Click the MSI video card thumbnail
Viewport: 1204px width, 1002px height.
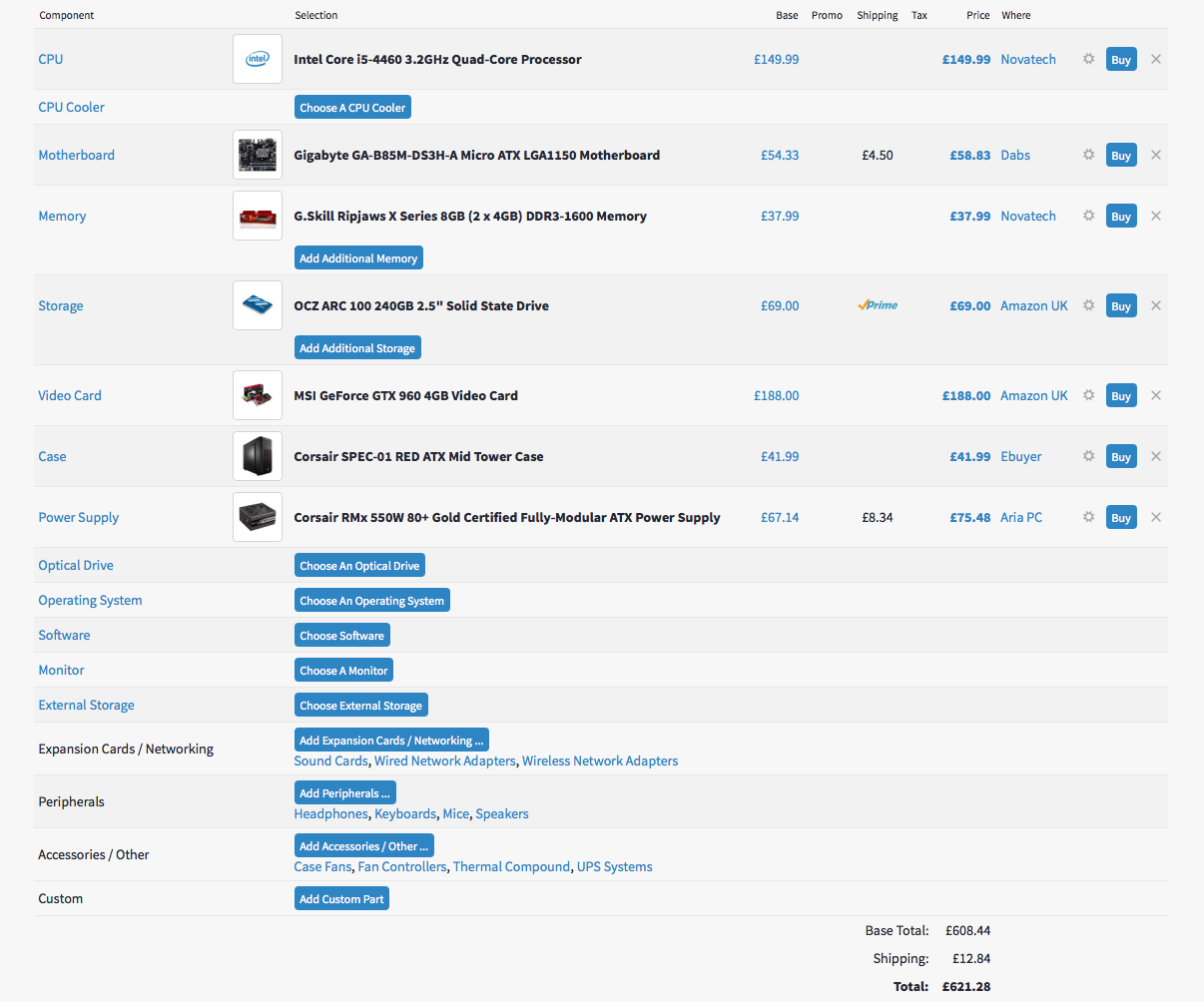click(x=258, y=395)
